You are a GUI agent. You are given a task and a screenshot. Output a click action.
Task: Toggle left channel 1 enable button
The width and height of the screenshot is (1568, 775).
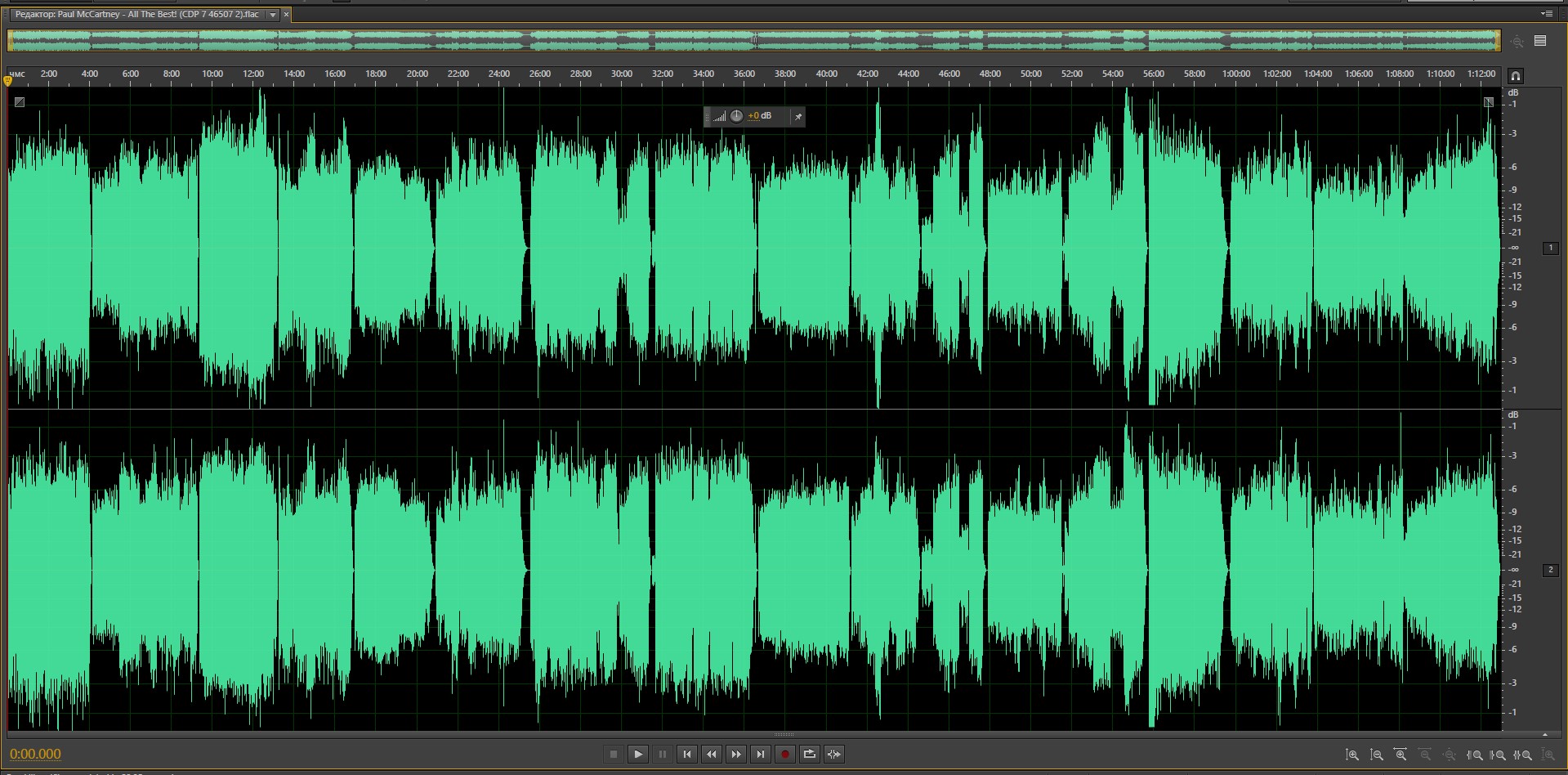(1550, 248)
